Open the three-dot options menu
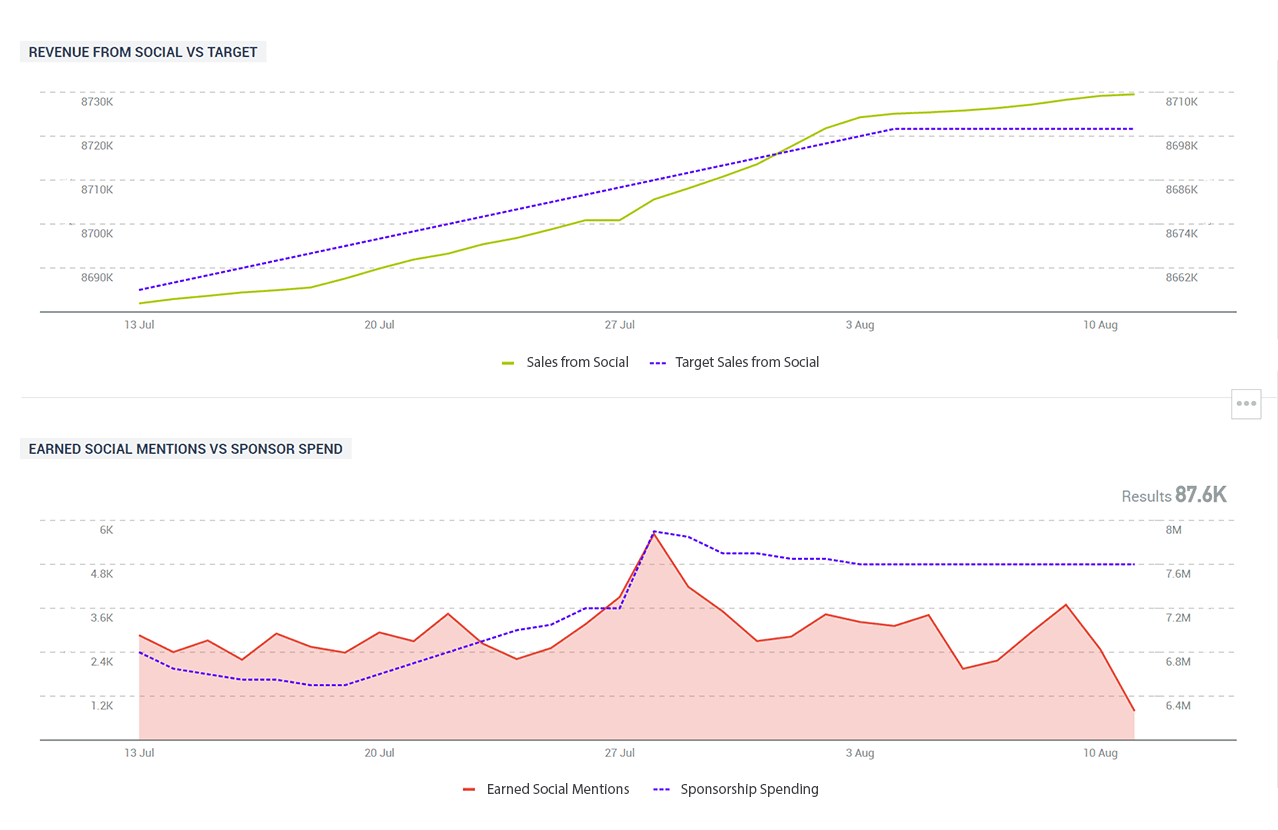The image size is (1278, 830). (1245, 404)
